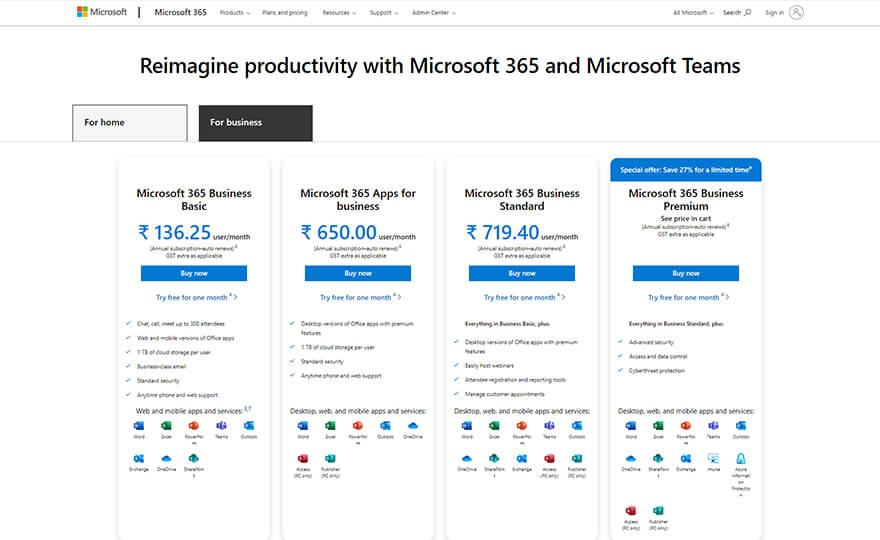Expand the Admin Center dropdown menu
880x540 pixels.
click(x=434, y=12)
